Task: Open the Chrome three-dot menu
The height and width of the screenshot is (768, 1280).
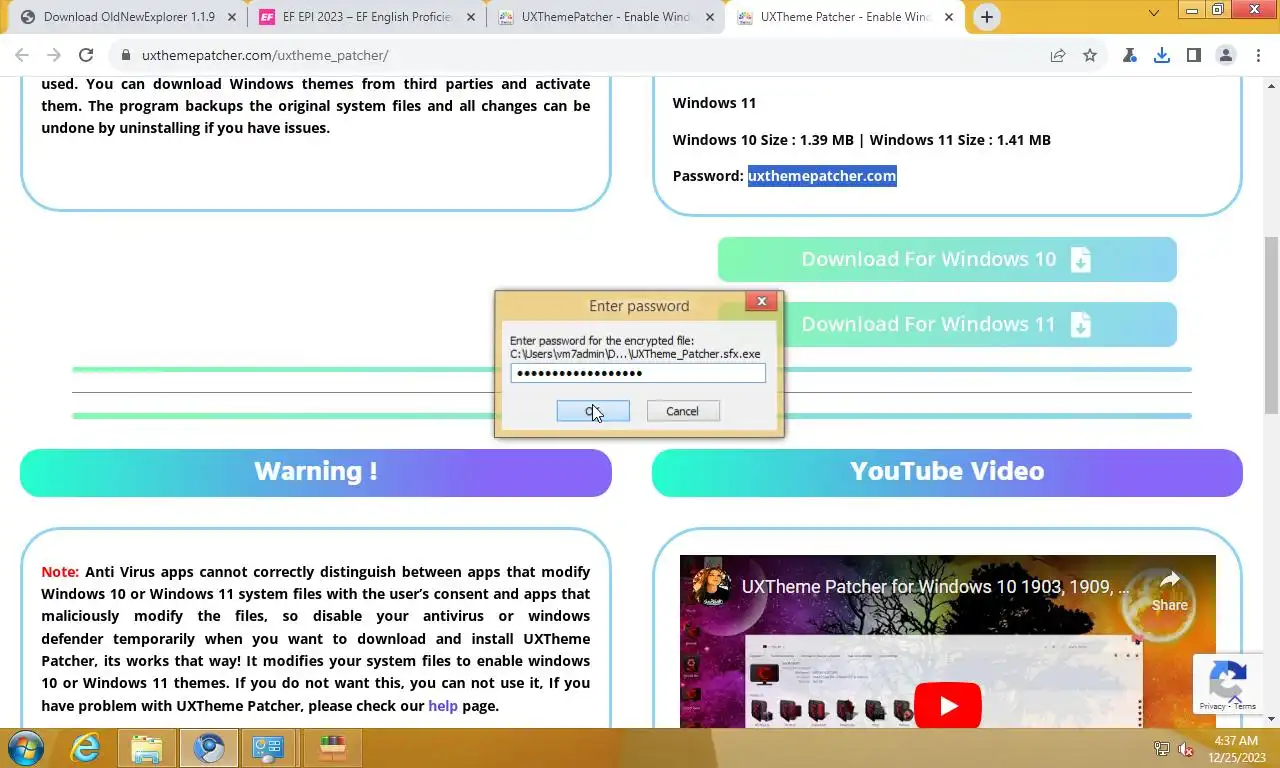Action: tap(1258, 56)
